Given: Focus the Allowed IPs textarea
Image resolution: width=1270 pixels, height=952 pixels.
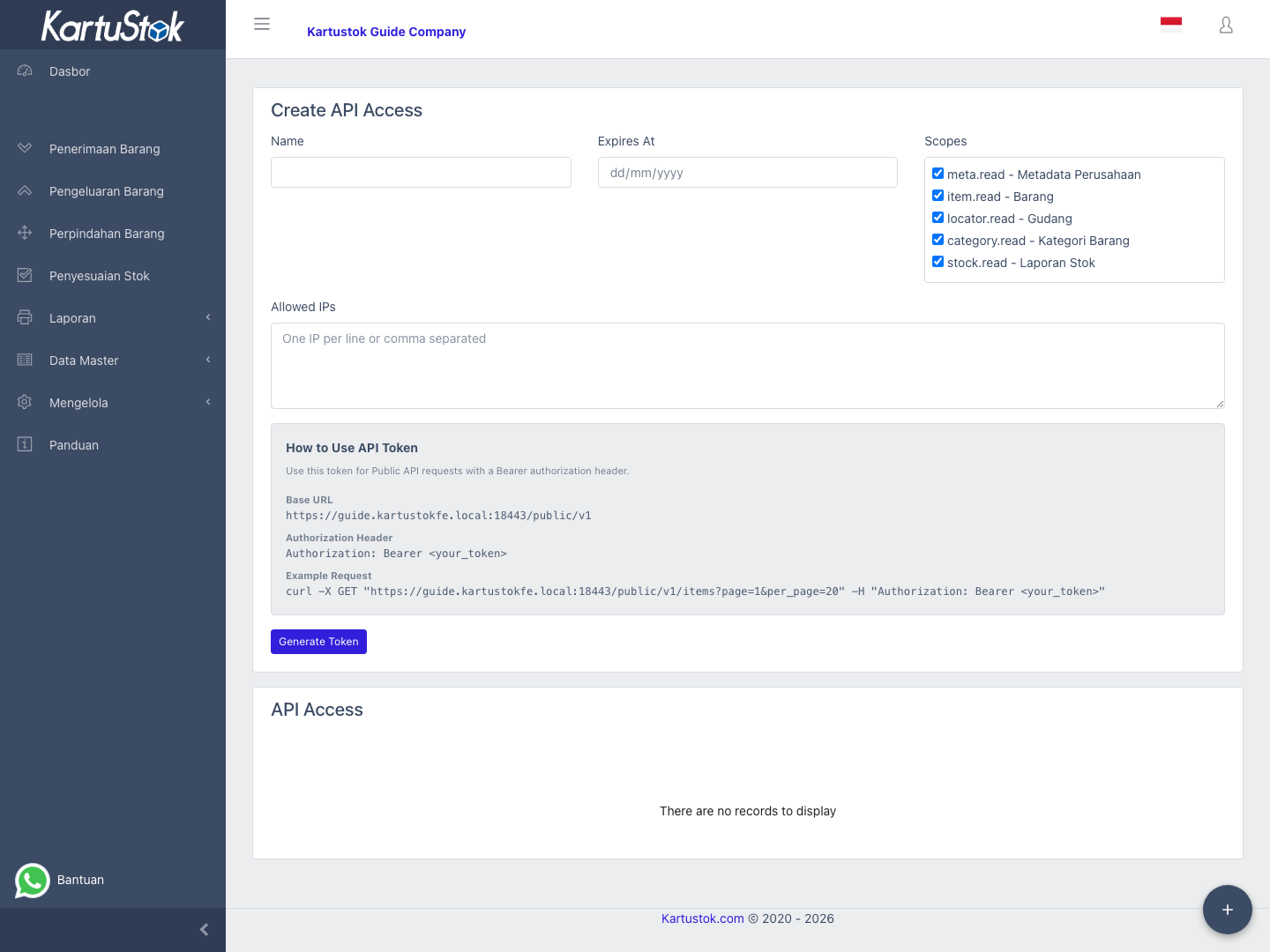Looking at the screenshot, I should [x=748, y=366].
